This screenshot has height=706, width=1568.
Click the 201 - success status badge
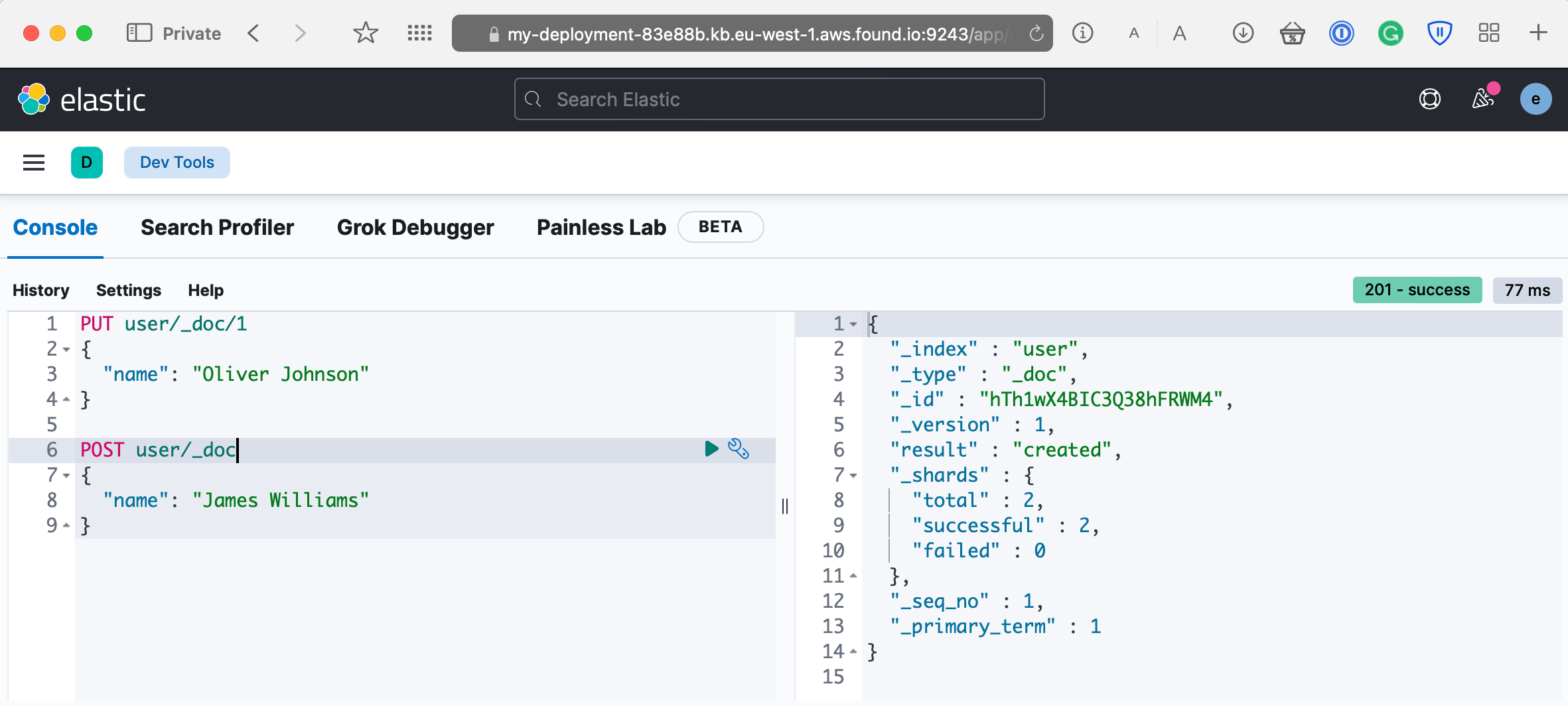[x=1417, y=290]
